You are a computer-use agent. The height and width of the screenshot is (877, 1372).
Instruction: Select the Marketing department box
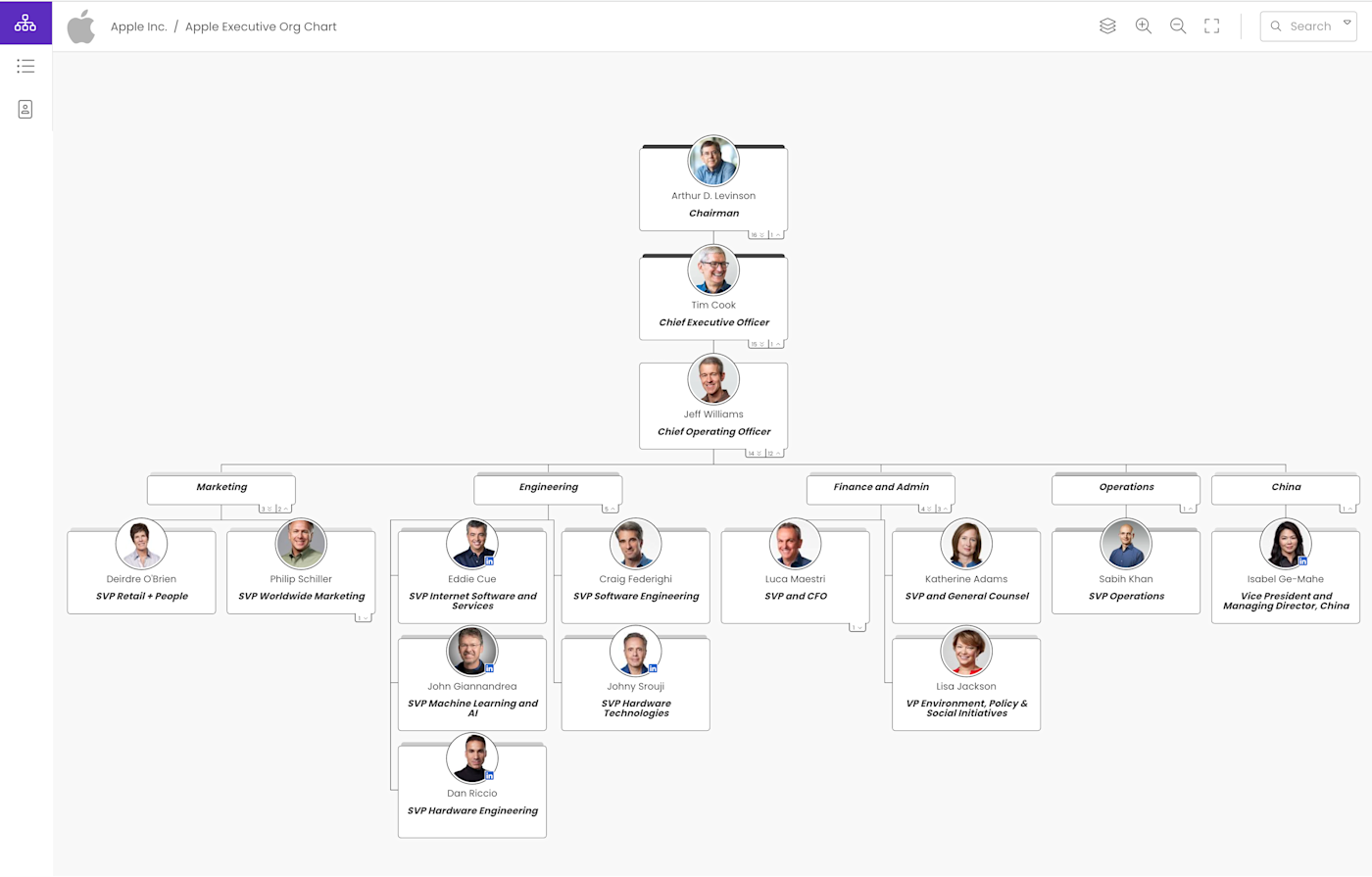(221, 490)
